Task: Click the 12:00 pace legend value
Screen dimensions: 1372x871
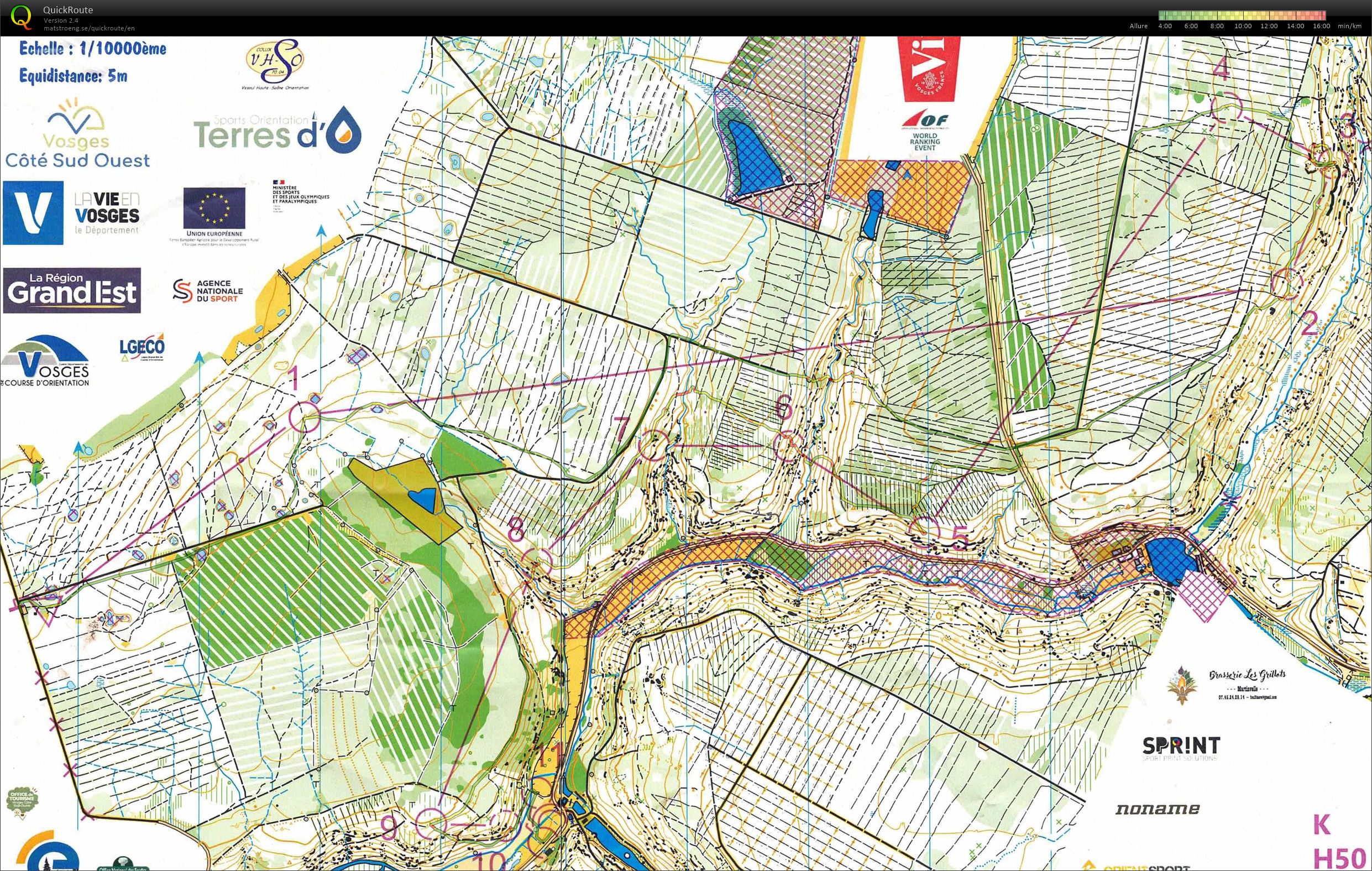Action: [1269, 26]
